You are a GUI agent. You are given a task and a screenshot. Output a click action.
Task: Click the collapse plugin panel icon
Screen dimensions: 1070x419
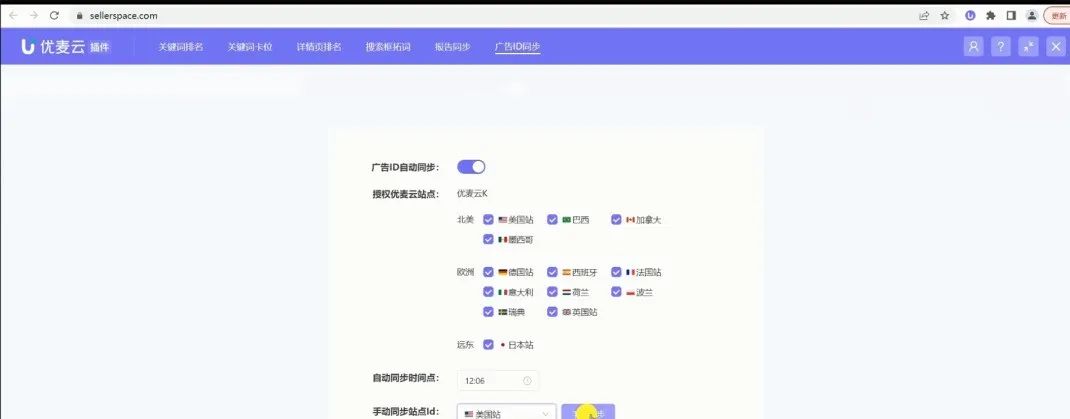coord(1028,47)
